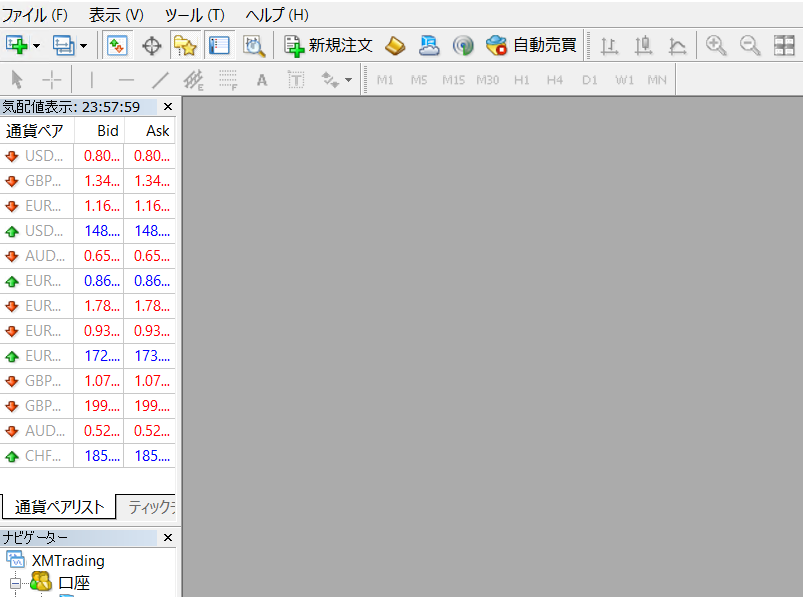Click the tile windows grid icon

tap(783, 45)
